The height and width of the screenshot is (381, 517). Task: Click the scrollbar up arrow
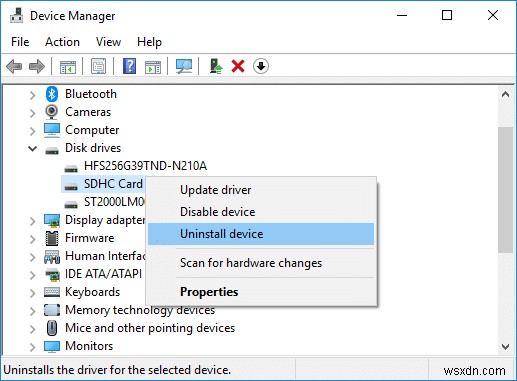pyautogui.click(x=505, y=95)
